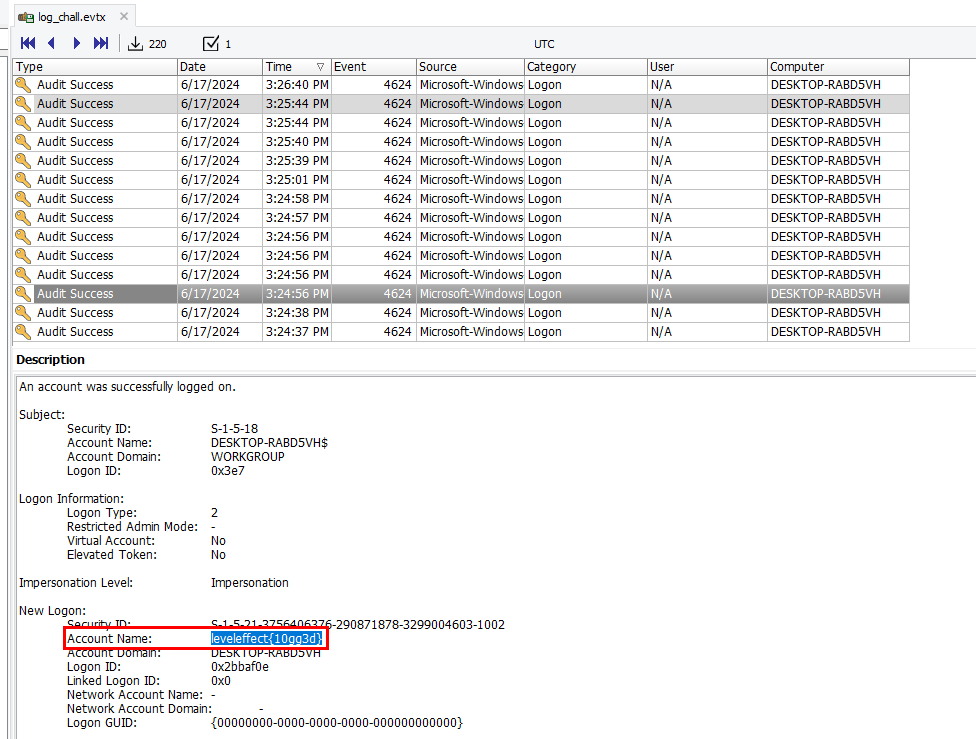
Task: Click the UTC time zone label
Action: (544, 44)
